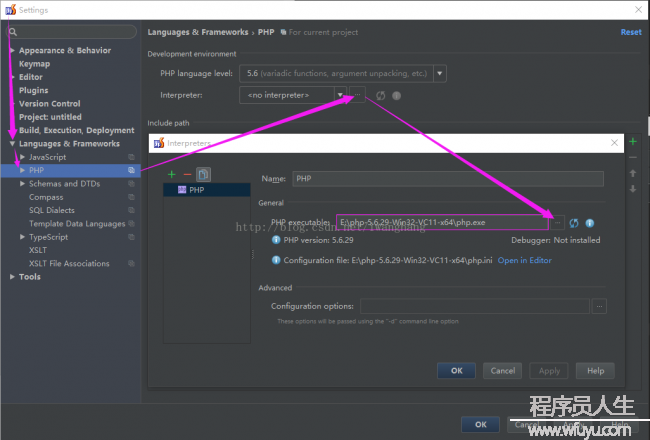Collapse Languages & Frameworks section
The height and width of the screenshot is (440, 650).
12,144
